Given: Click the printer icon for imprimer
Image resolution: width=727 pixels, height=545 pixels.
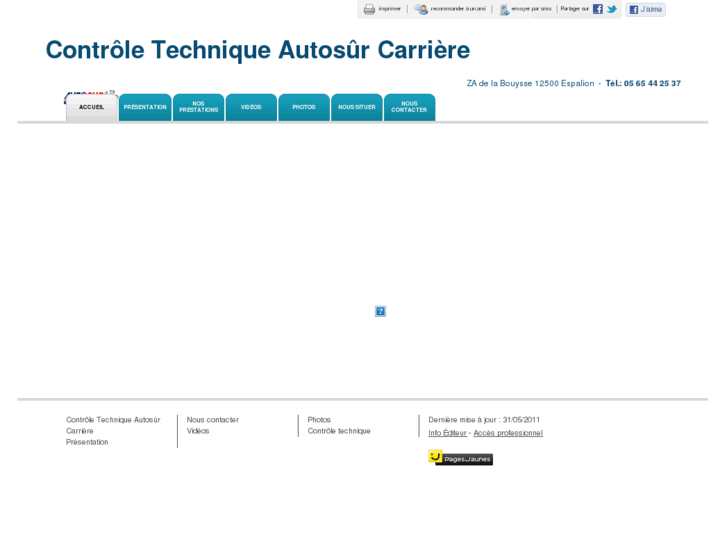Looking at the screenshot, I should 369,9.
